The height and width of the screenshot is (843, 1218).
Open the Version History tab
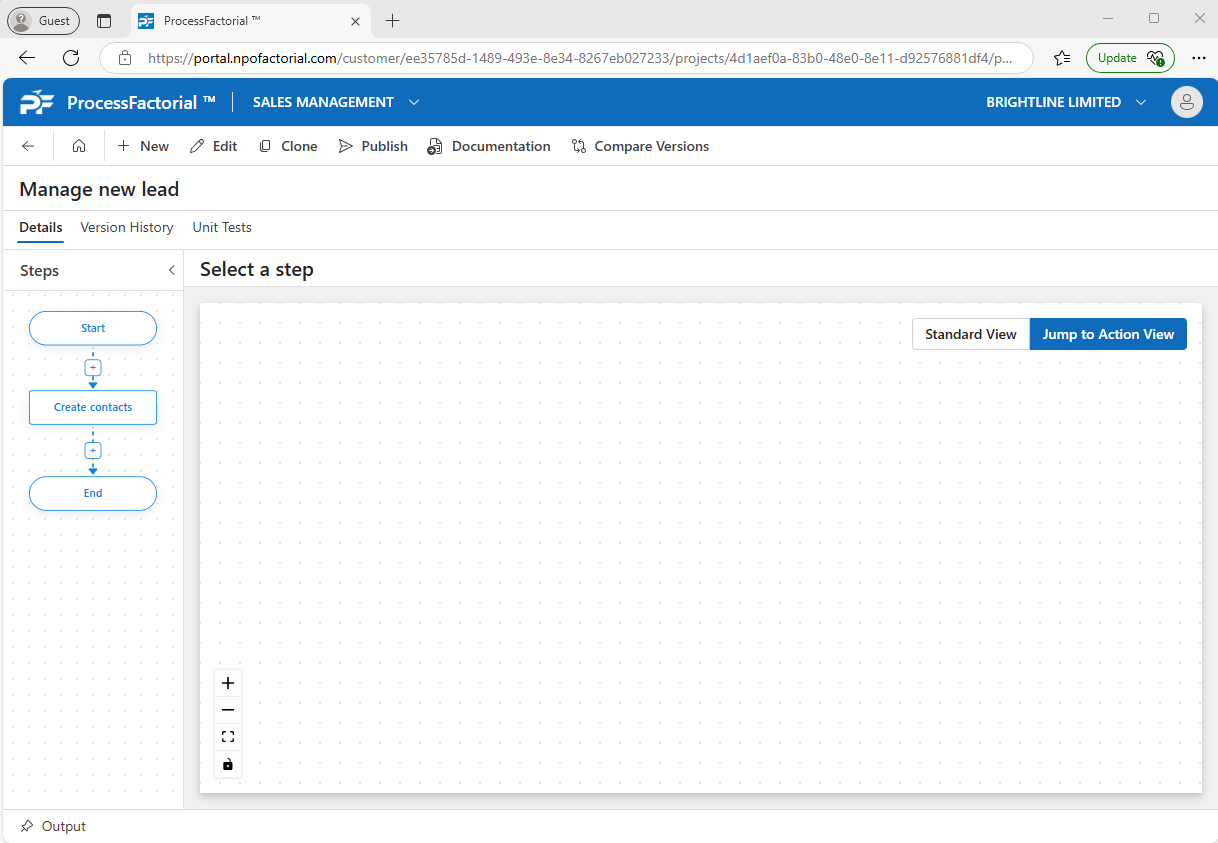[x=127, y=227]
